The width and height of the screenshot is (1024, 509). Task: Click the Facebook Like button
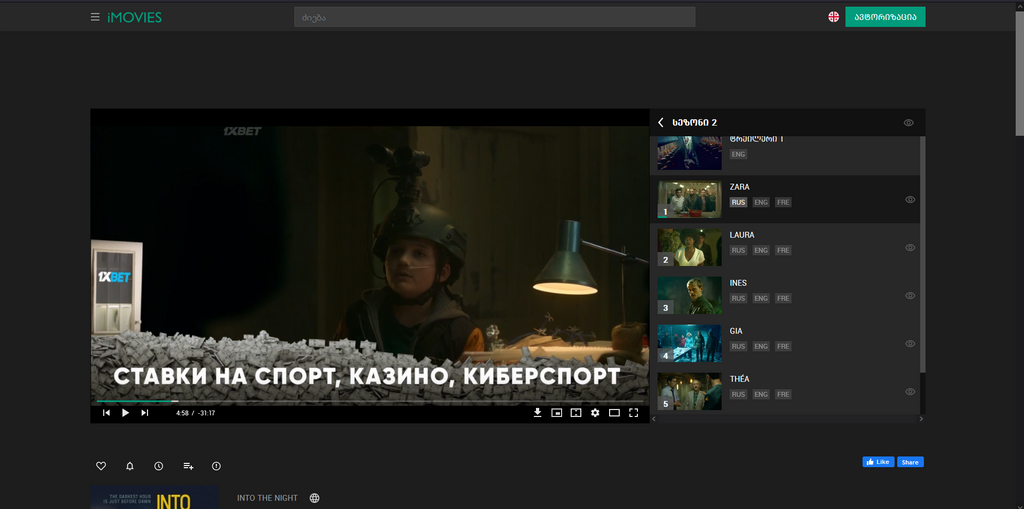[x=878, y=462]
